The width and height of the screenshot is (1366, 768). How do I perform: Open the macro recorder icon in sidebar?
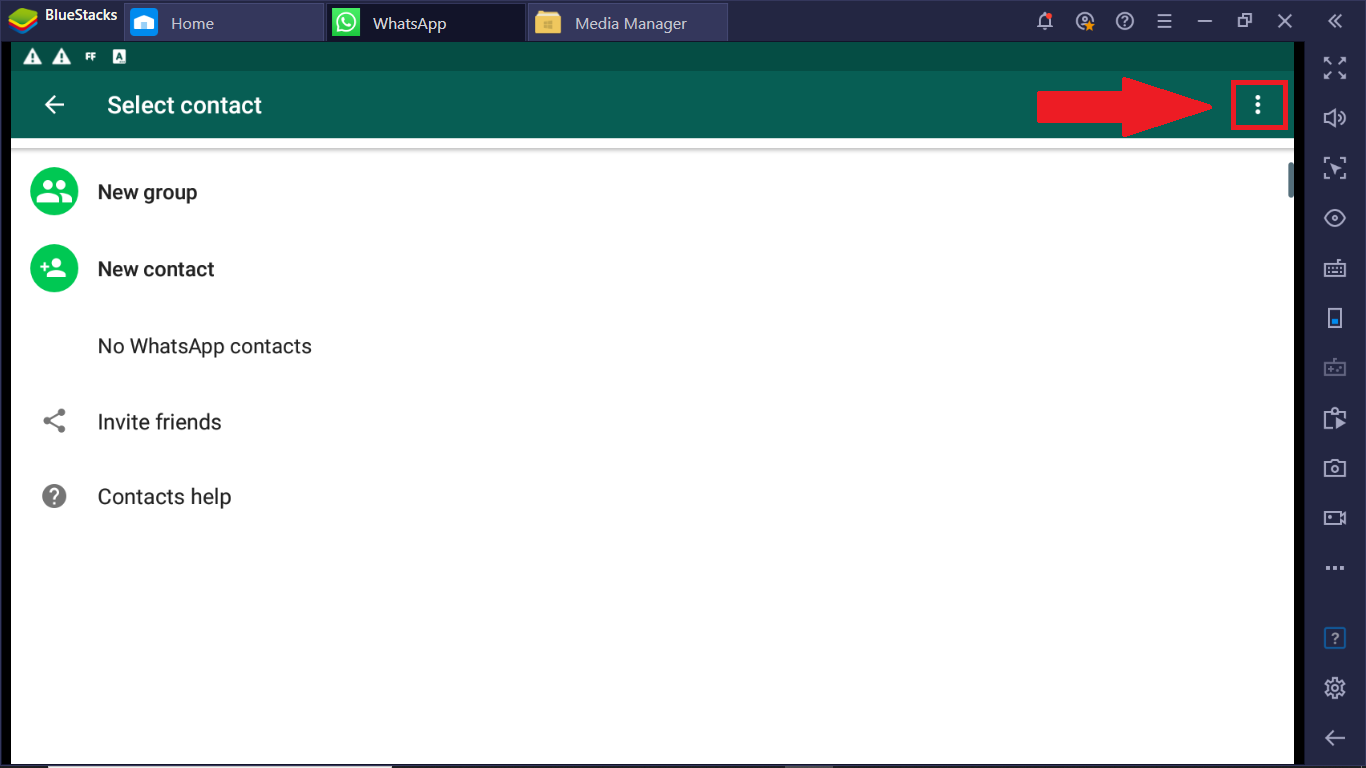pyautogui.click(x=1335, y=418)
